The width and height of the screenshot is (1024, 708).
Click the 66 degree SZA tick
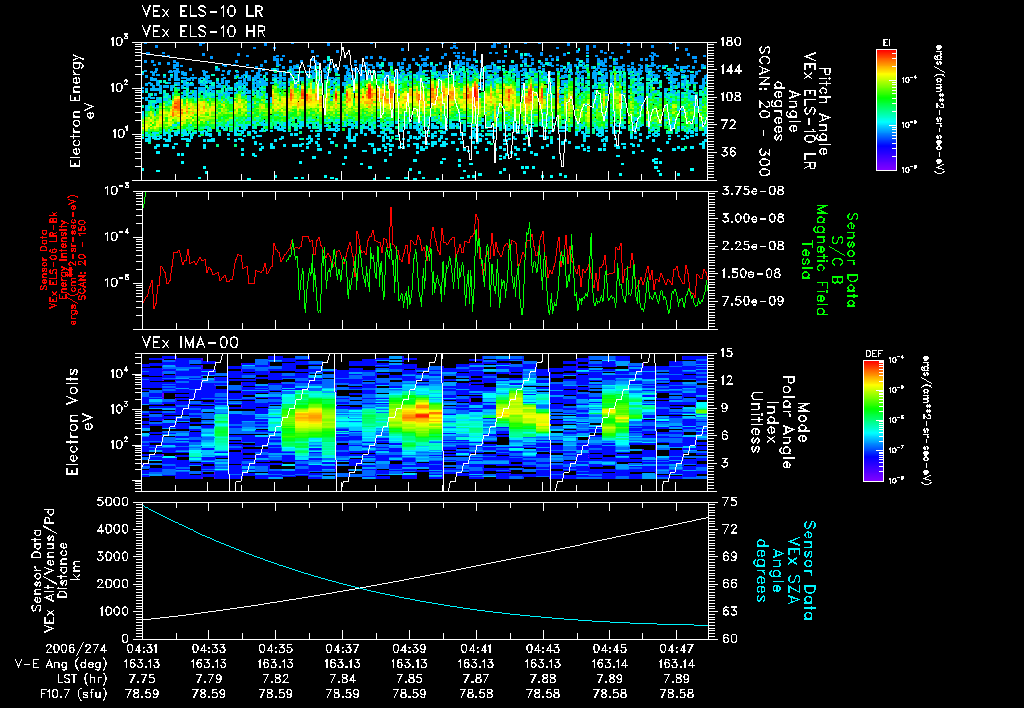(730, 584)
